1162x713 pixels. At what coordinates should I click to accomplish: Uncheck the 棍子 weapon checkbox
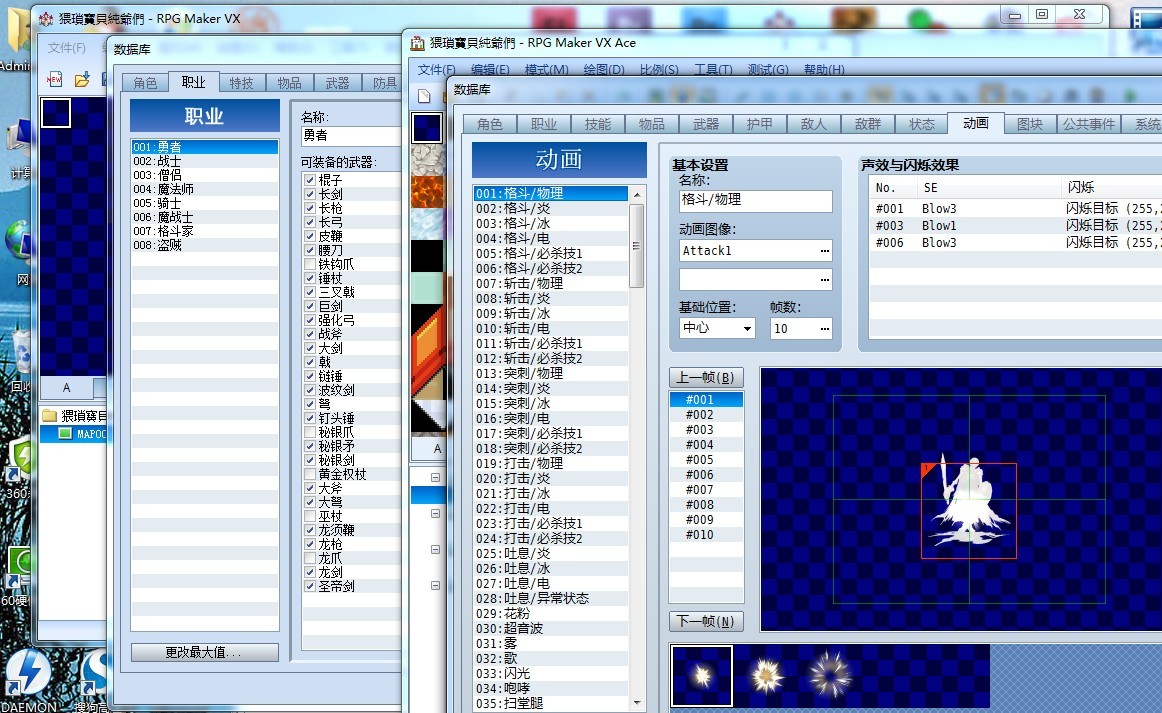310,180
